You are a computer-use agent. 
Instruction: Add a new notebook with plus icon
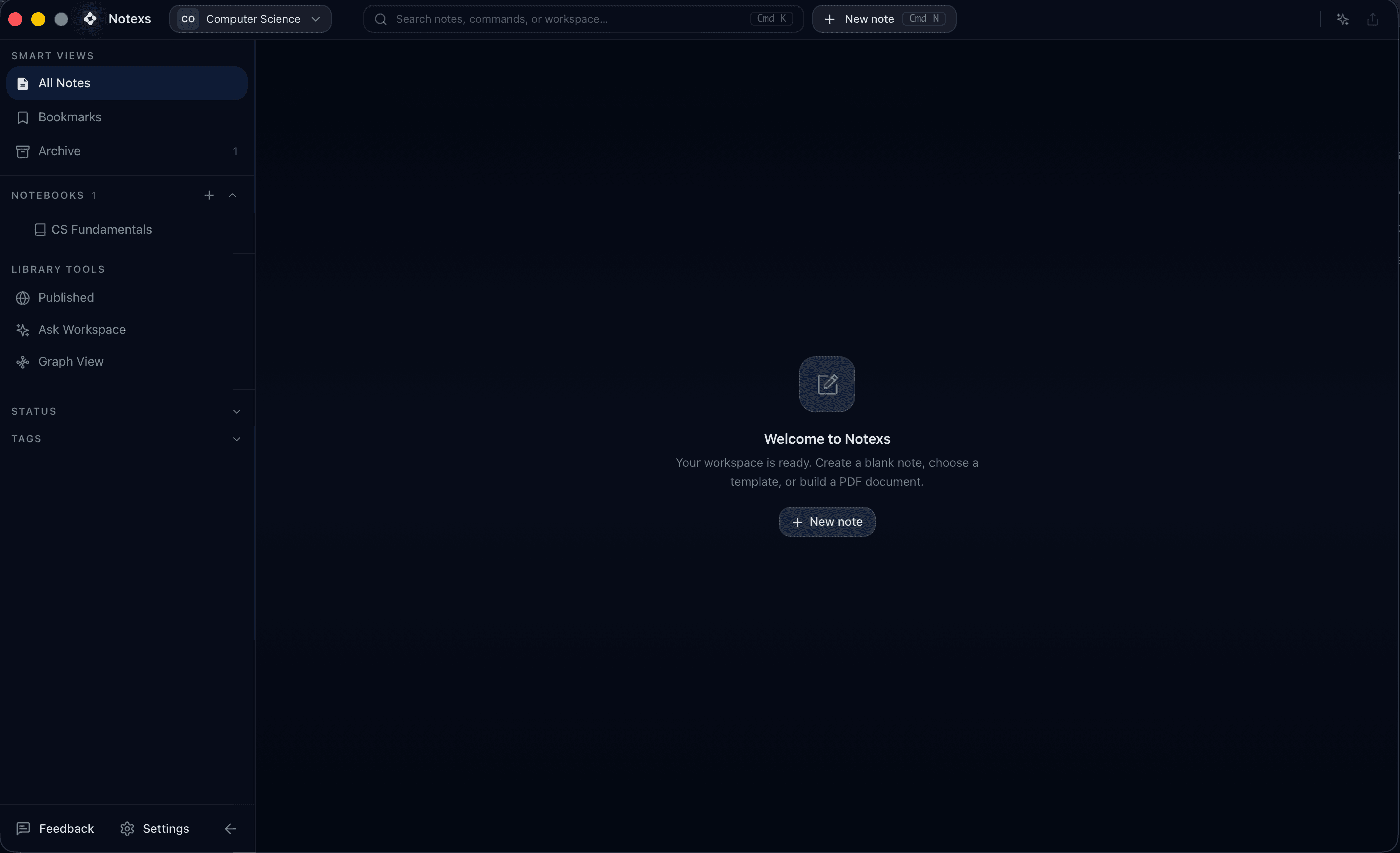pos(209,195)
